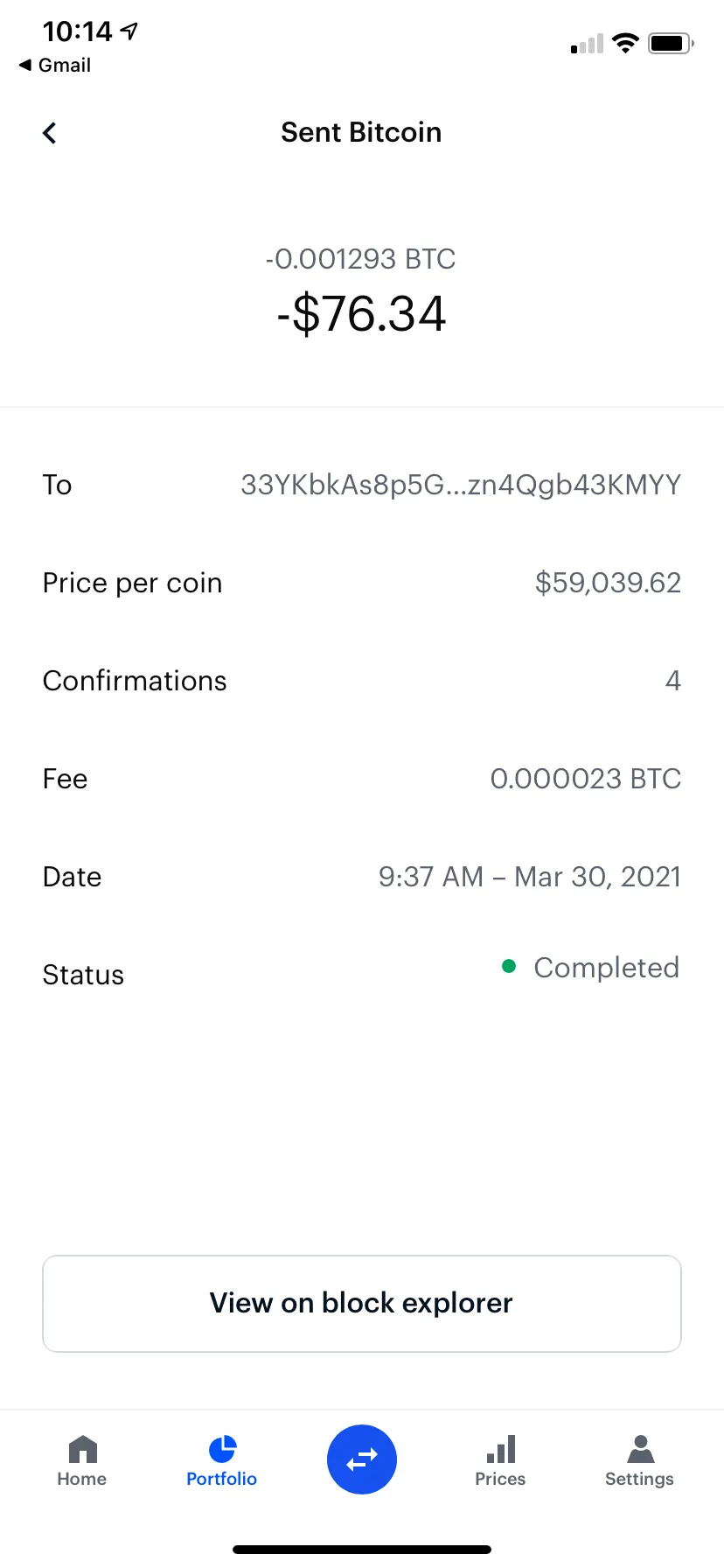The height and width of the screenshot is (1568, 724).
Task: Tap the Wi-Fi status icon
Action: pos(625,43)
